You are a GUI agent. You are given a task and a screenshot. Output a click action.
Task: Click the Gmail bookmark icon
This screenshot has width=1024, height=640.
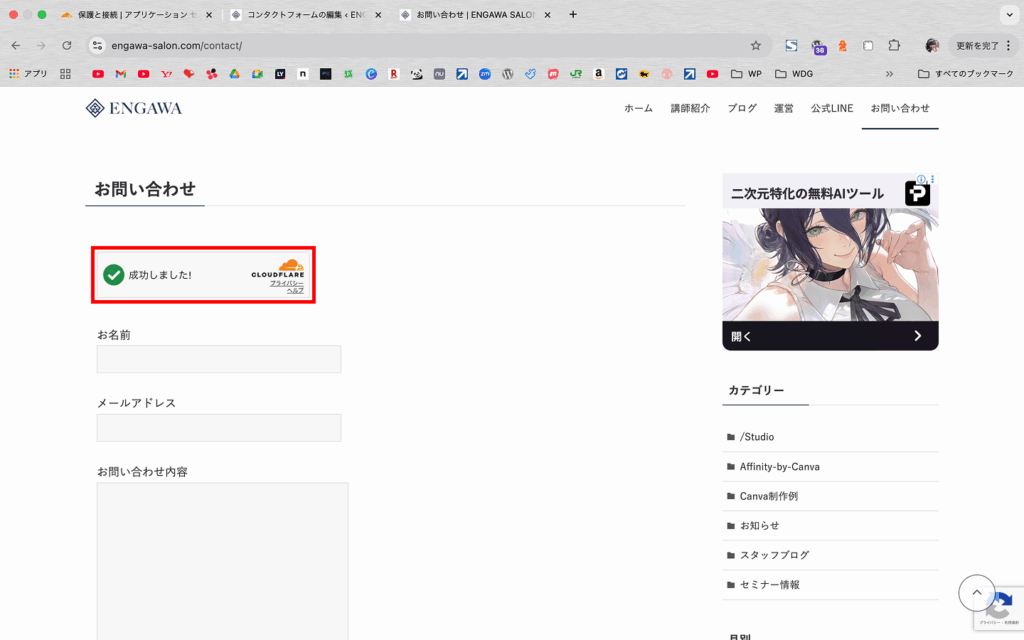[x=120, y=74]
